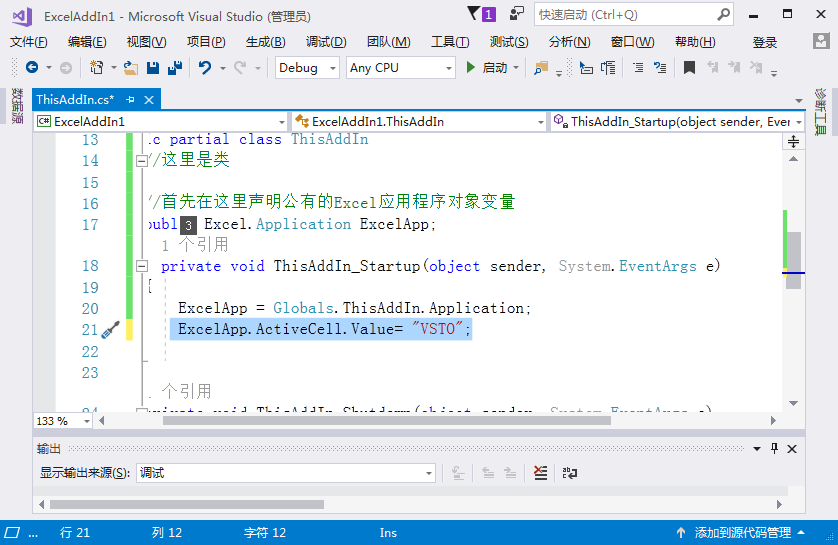
Task: Close the ThisAddIn.cs tab
Action: pyautogui.click(x=149, y=100)
